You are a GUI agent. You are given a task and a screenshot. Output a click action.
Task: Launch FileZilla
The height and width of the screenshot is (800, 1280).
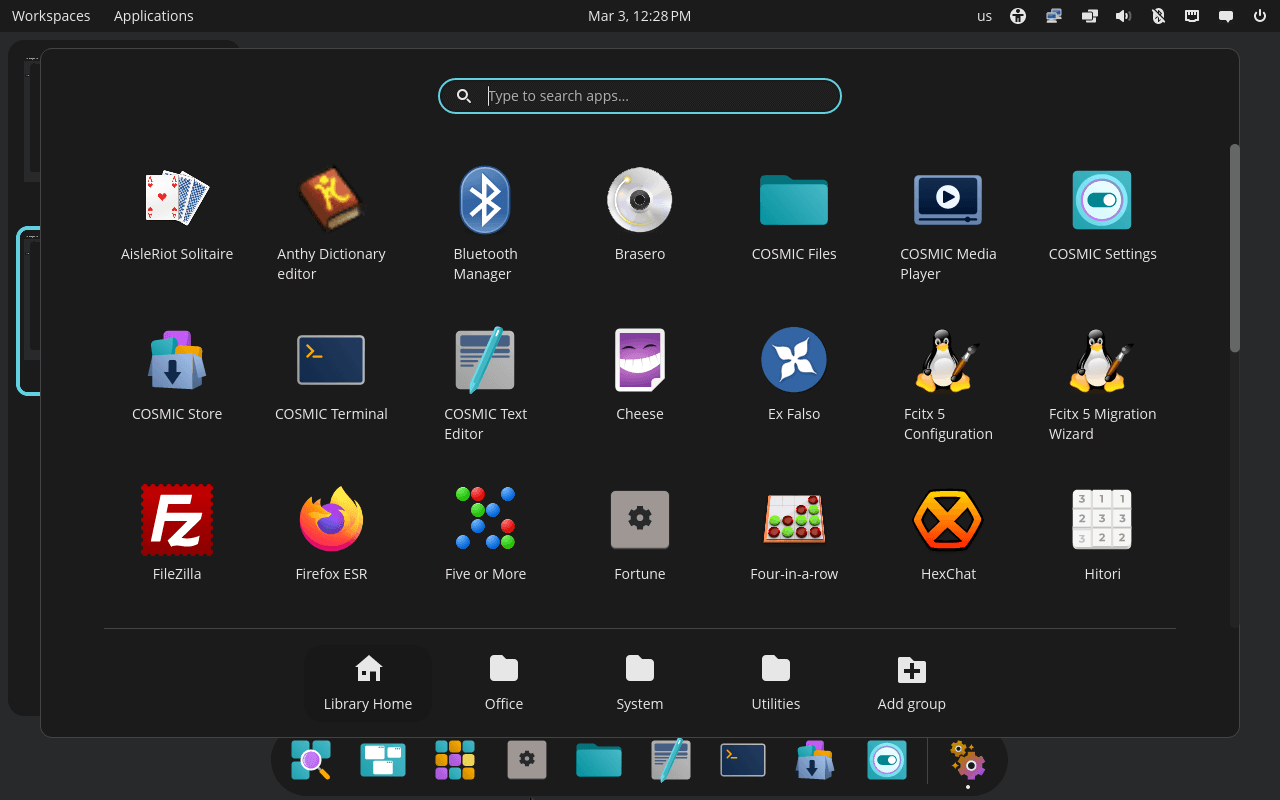tap(177, 520)
